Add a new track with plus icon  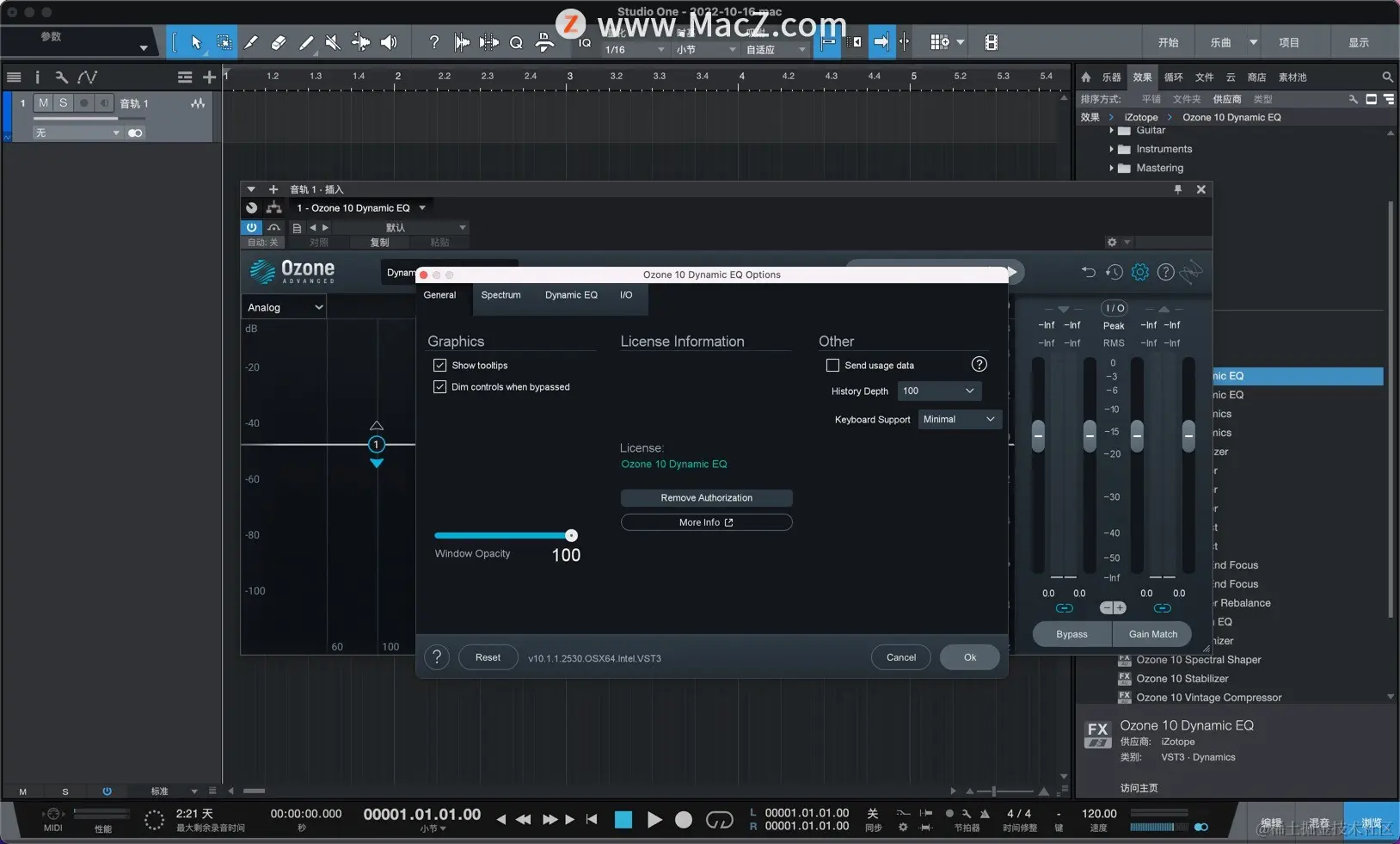(x=209, y=77)
